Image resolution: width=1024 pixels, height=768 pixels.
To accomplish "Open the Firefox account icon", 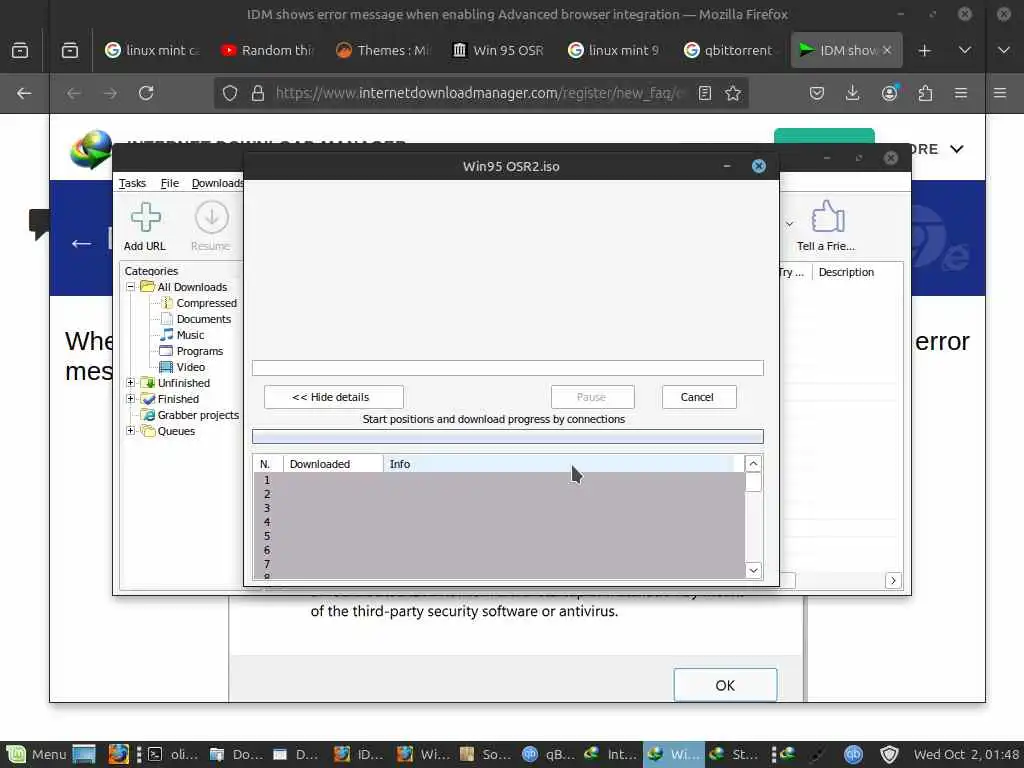I will 889,93.
